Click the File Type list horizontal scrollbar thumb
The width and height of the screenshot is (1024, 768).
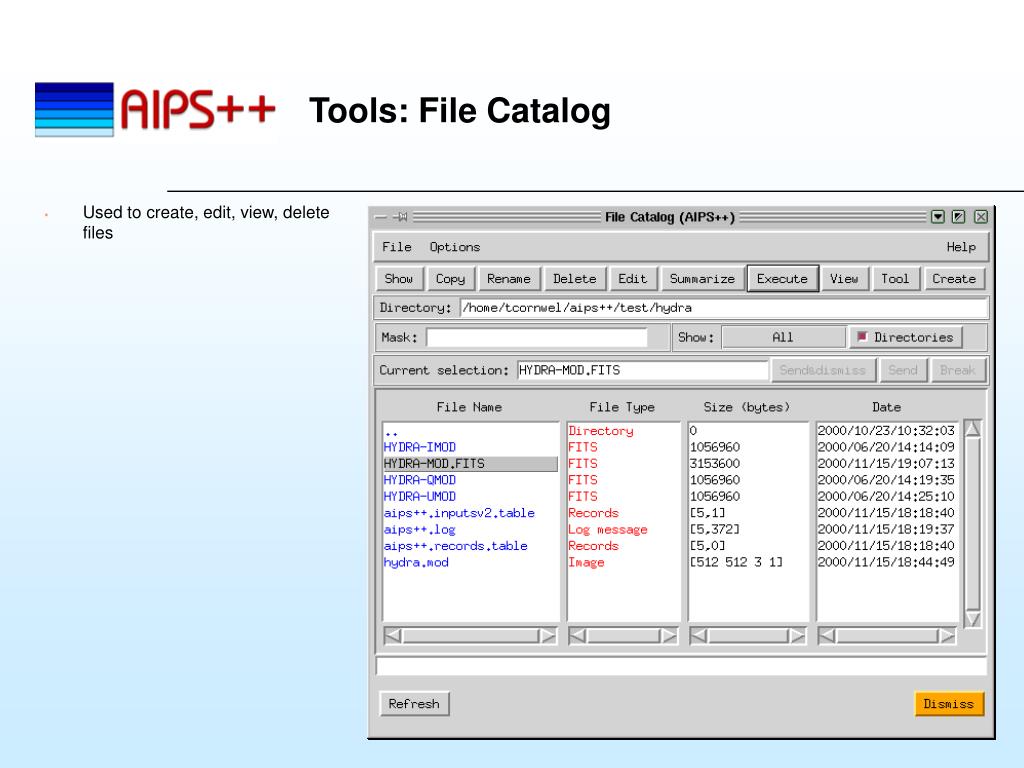click(623, 635)
